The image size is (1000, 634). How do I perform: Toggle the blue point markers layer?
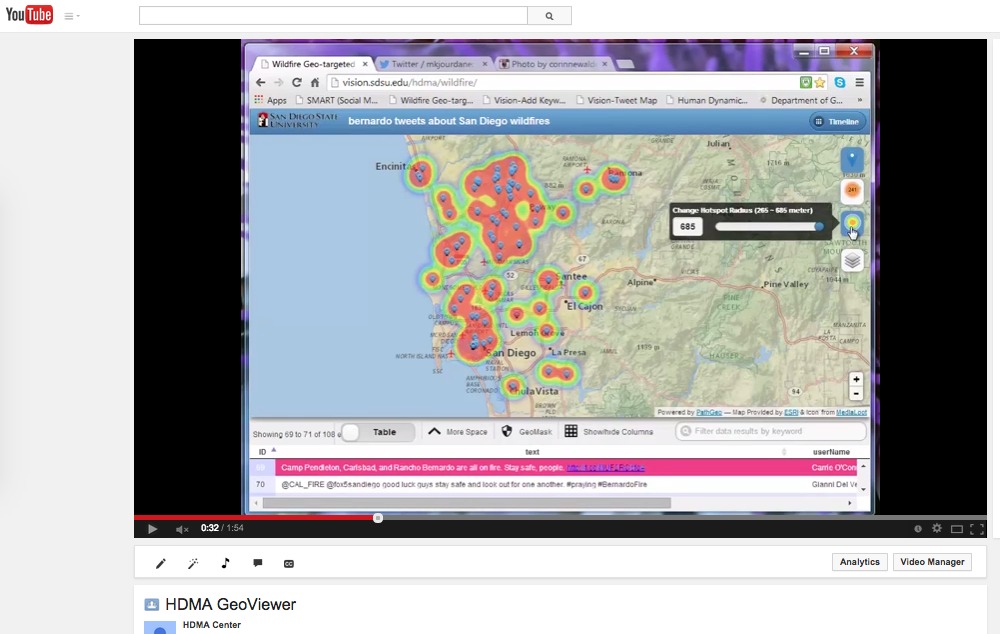(852, 159)
